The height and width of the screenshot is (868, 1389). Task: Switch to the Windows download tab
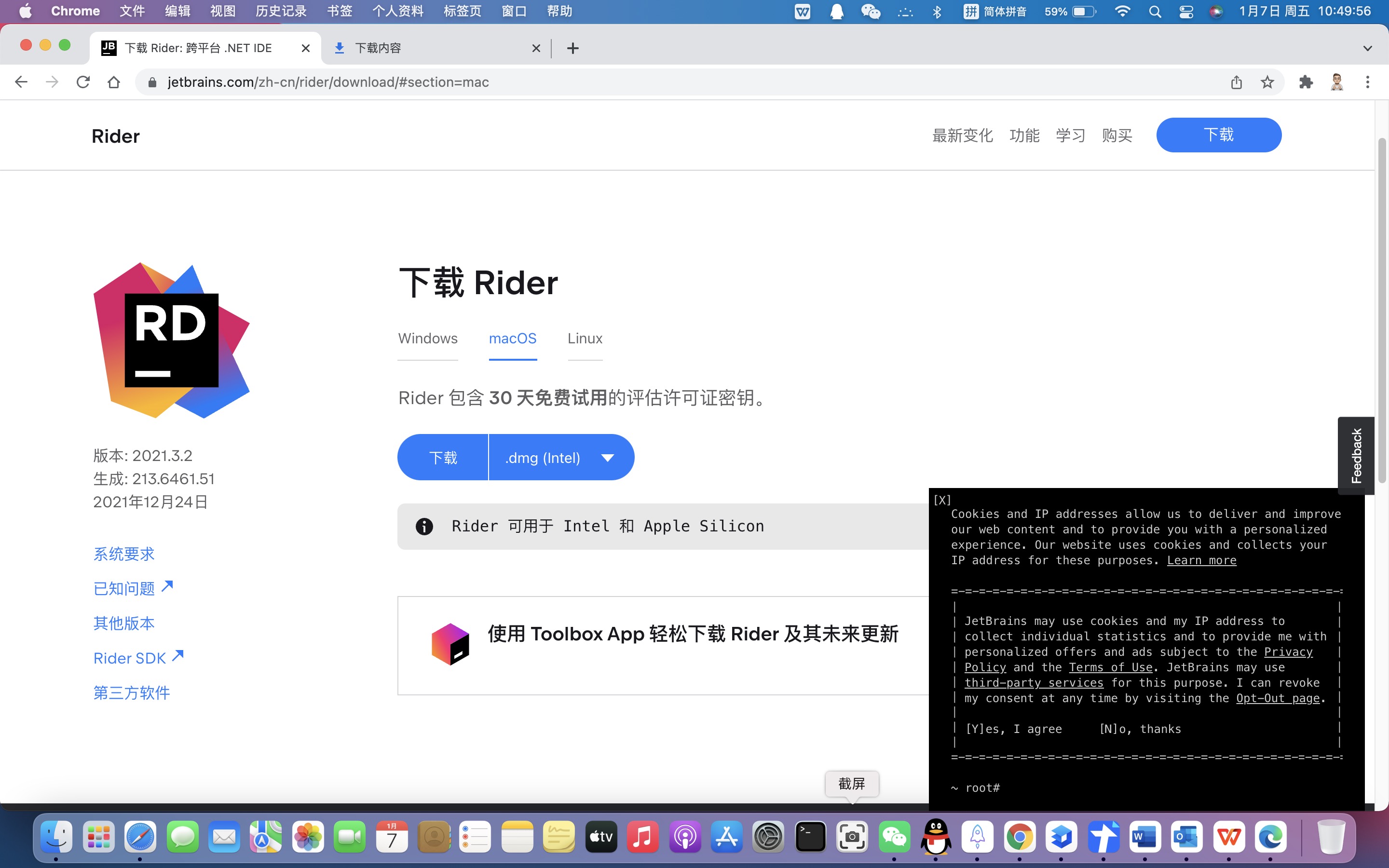click(x=428, y=339)
